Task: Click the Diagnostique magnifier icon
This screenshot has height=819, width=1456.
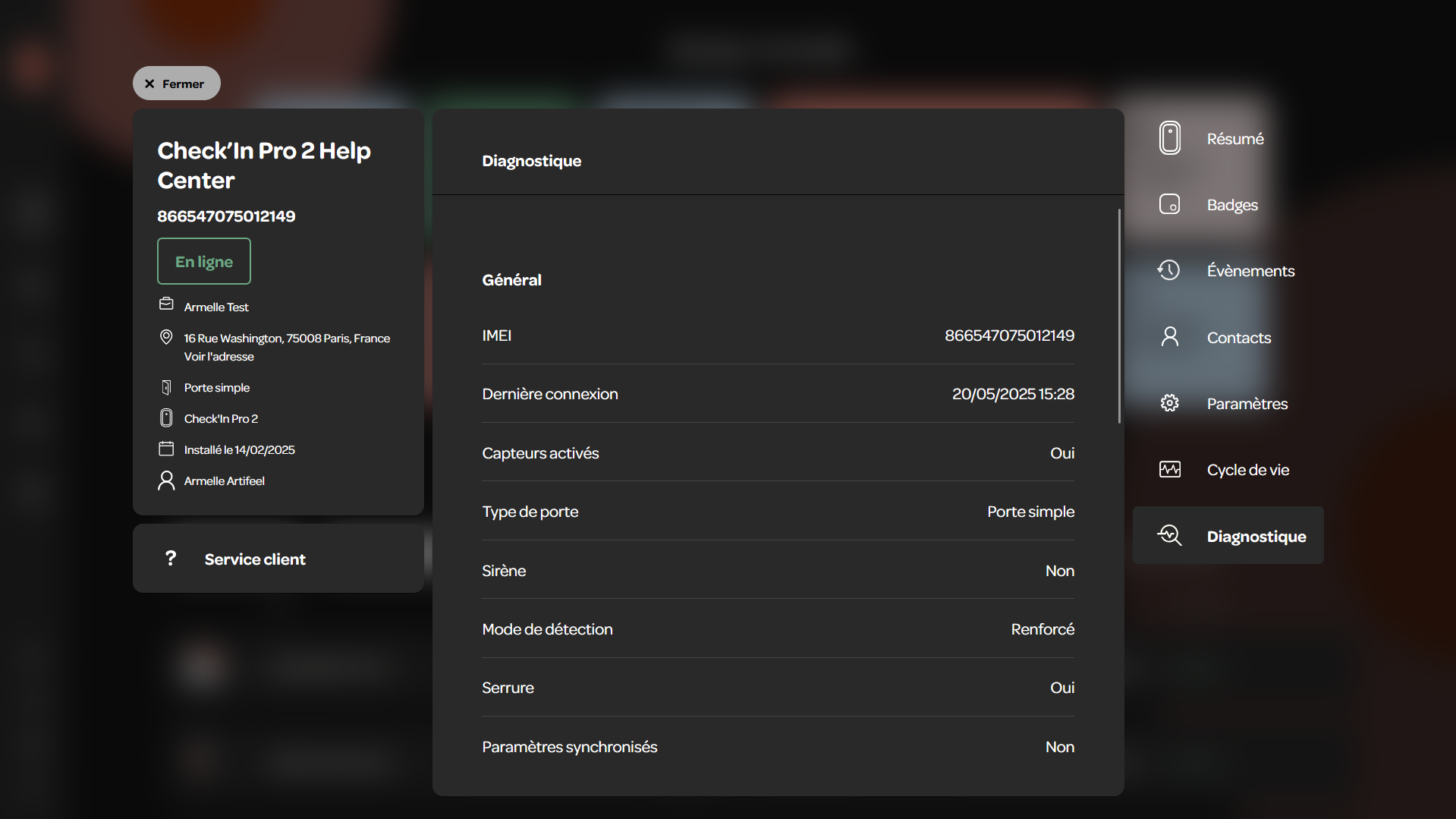Action: (1169, 535)
